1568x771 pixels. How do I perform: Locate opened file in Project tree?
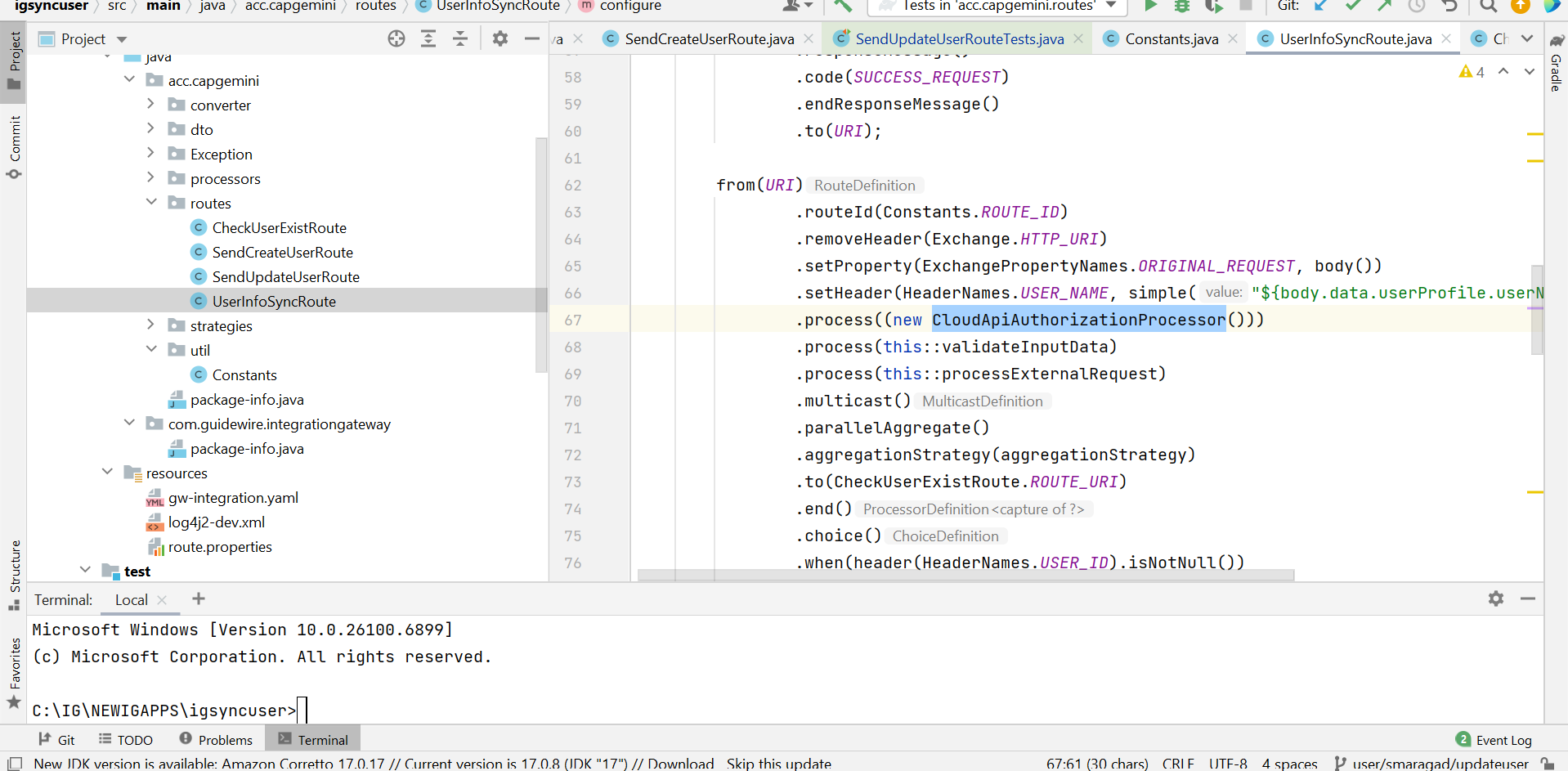[396, 39]
